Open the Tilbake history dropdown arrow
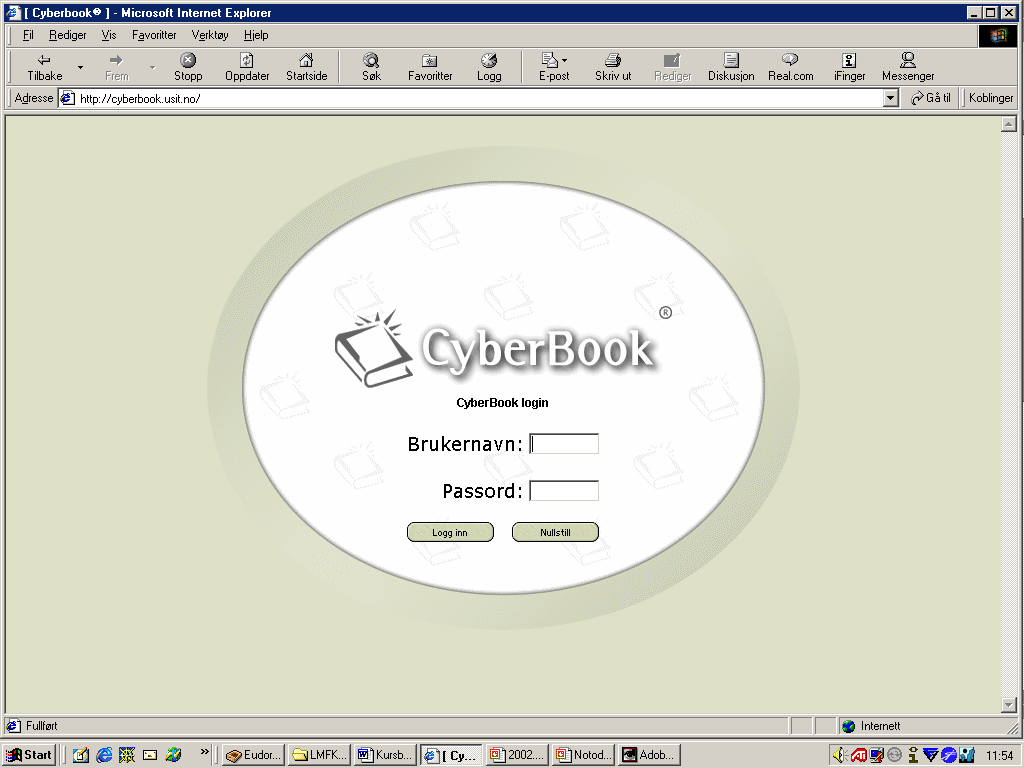The width and height of the screenshot is (1024, 768). click(80, 68)
